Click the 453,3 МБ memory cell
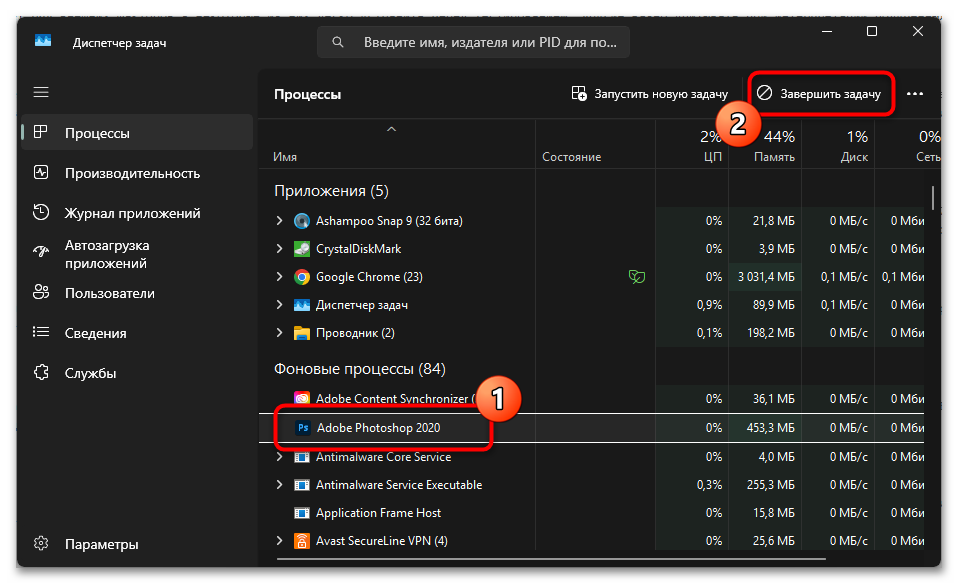This screenshot has width=958, height=584. (x=766, y=428)
